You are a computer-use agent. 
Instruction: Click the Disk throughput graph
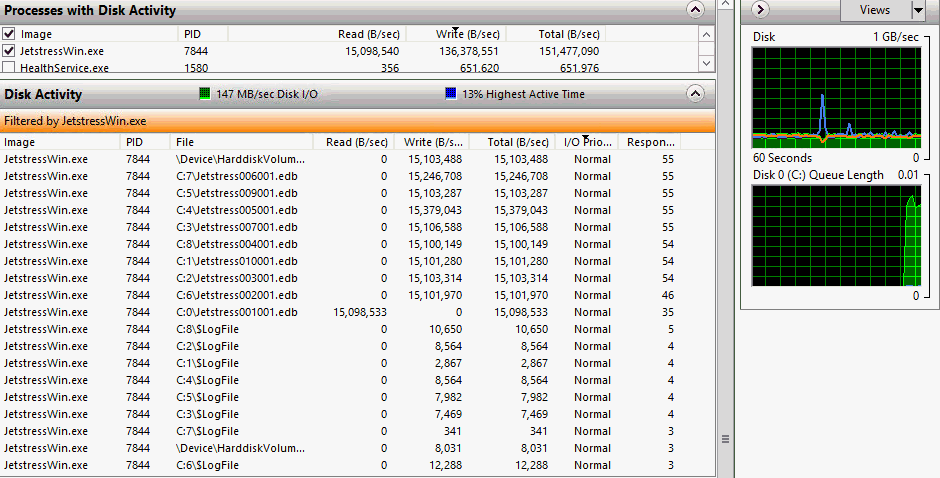836,98
